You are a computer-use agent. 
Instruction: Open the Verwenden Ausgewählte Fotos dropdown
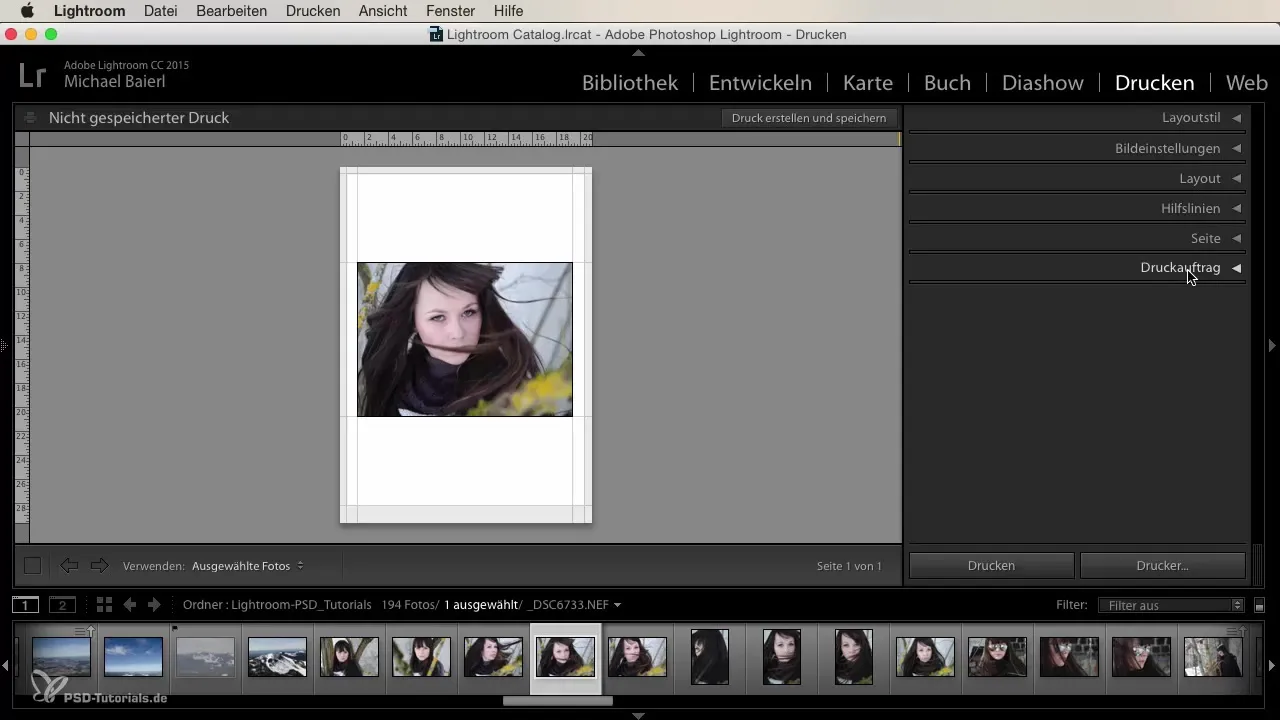[248, 566]
